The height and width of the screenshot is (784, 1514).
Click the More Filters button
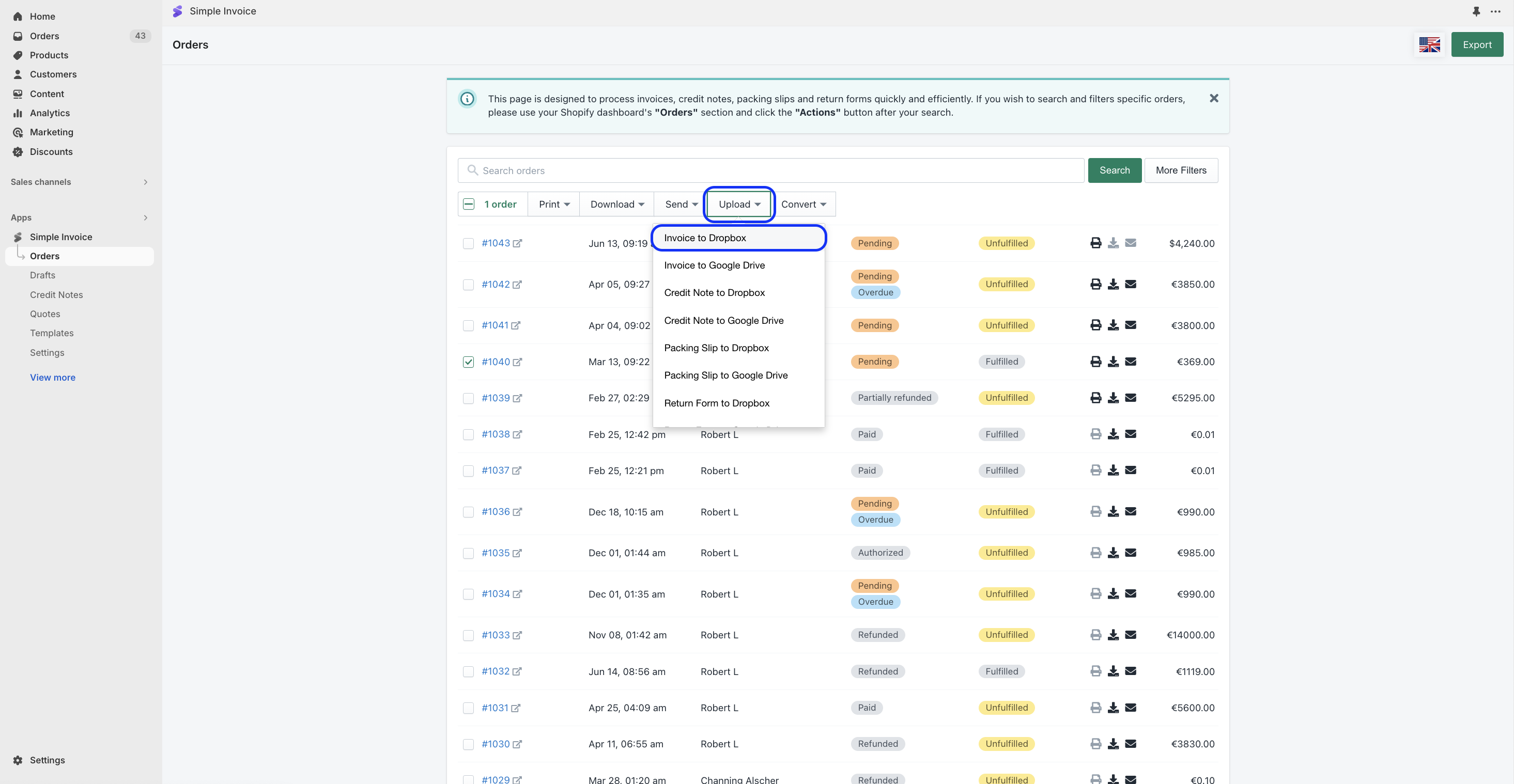pyautogui.click(x=1180, y=170)
